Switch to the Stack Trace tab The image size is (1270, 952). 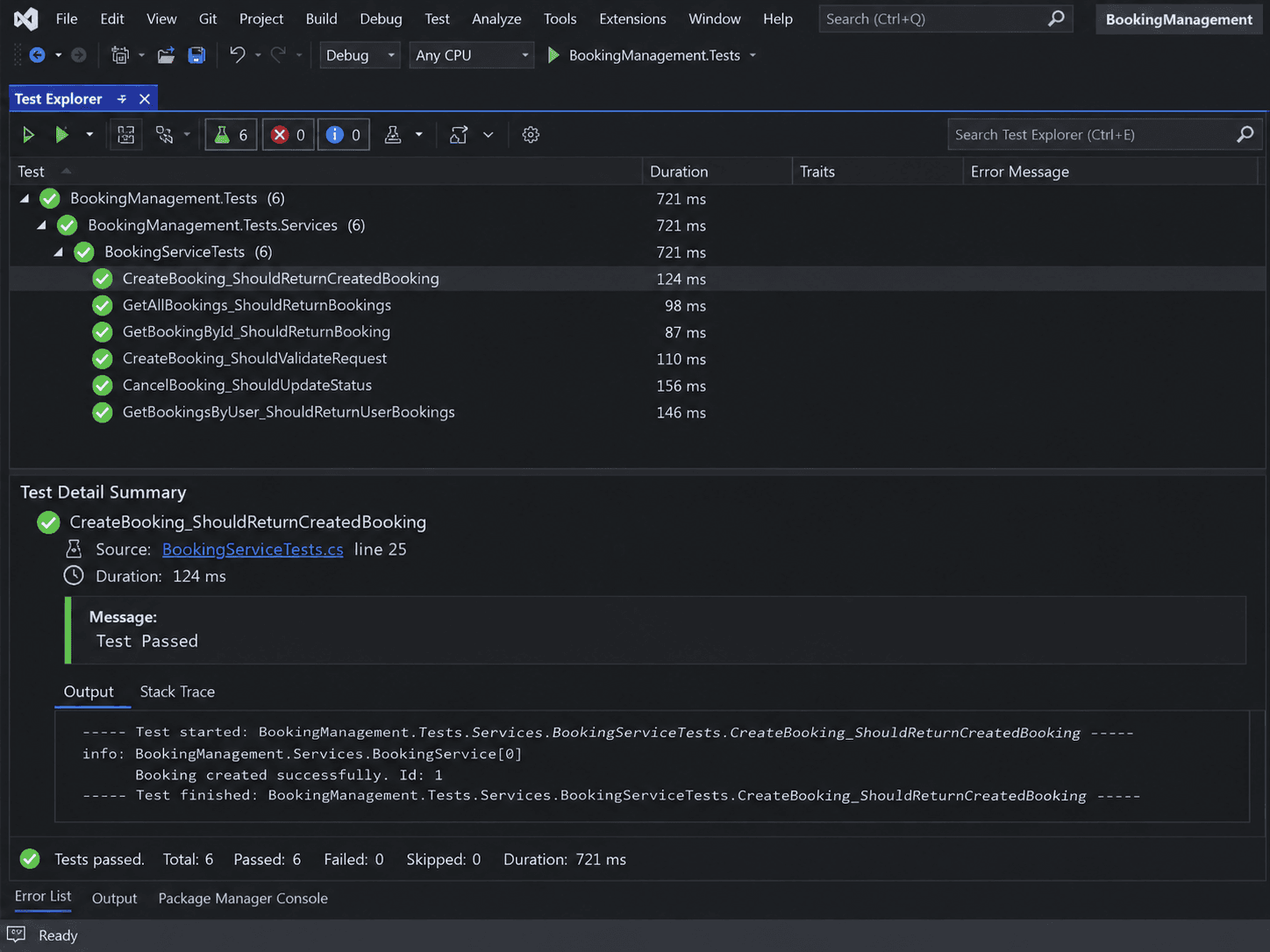[177, 692]
